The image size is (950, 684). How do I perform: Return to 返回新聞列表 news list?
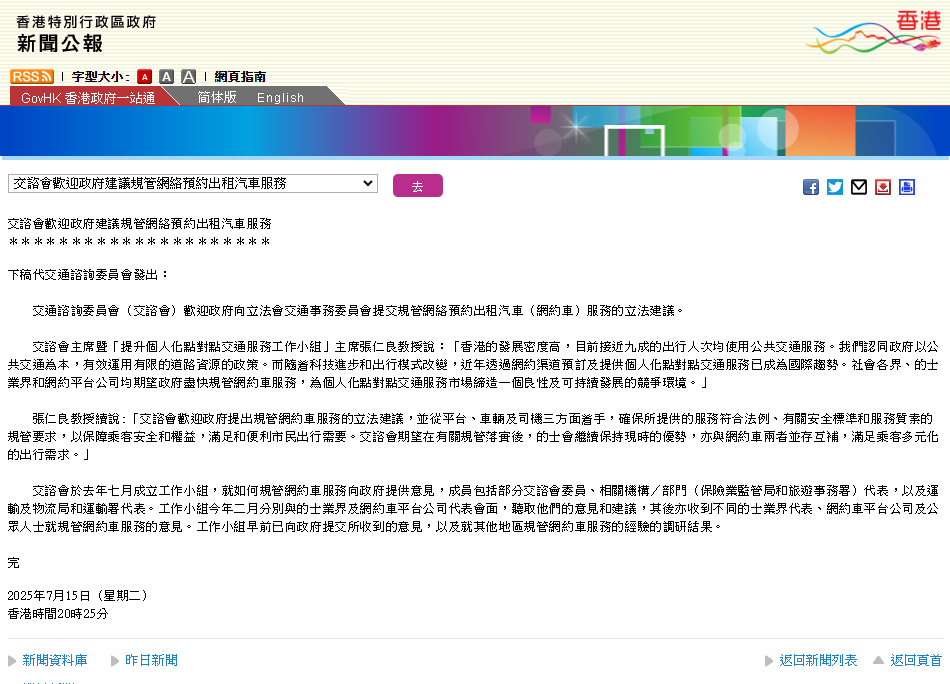[x=818, y=660]
